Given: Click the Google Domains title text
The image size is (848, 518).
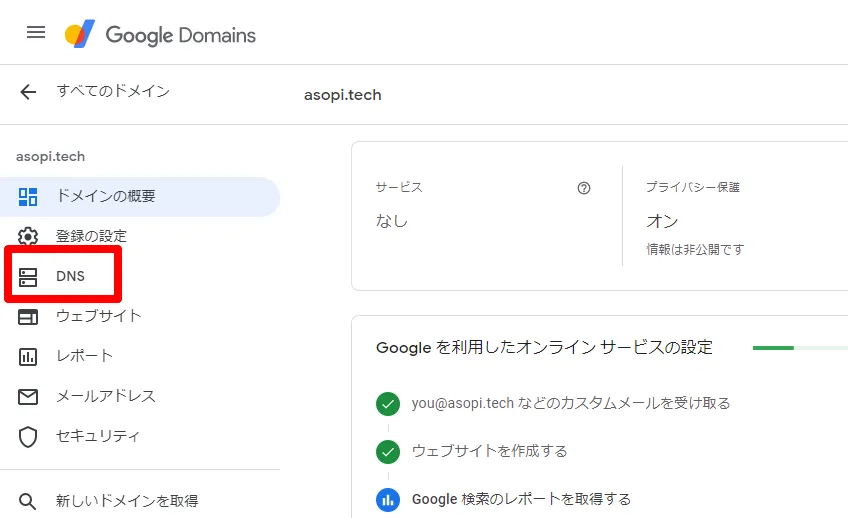Looking at the screenshot, I should coord(181,35).
